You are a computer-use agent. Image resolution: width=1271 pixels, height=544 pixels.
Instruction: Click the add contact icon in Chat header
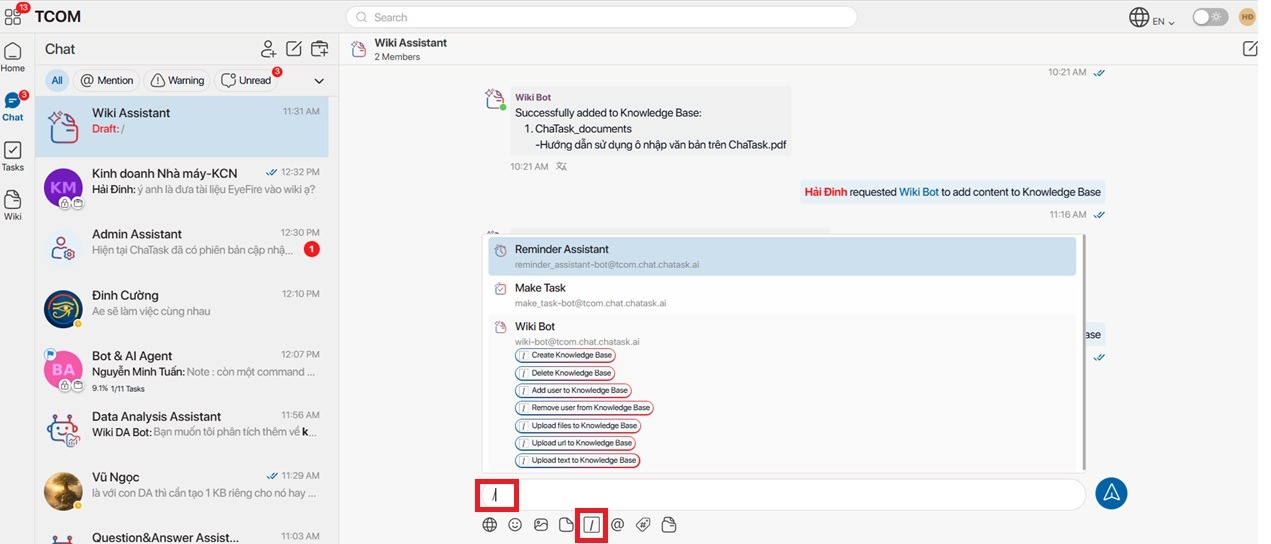click(268, 49)
